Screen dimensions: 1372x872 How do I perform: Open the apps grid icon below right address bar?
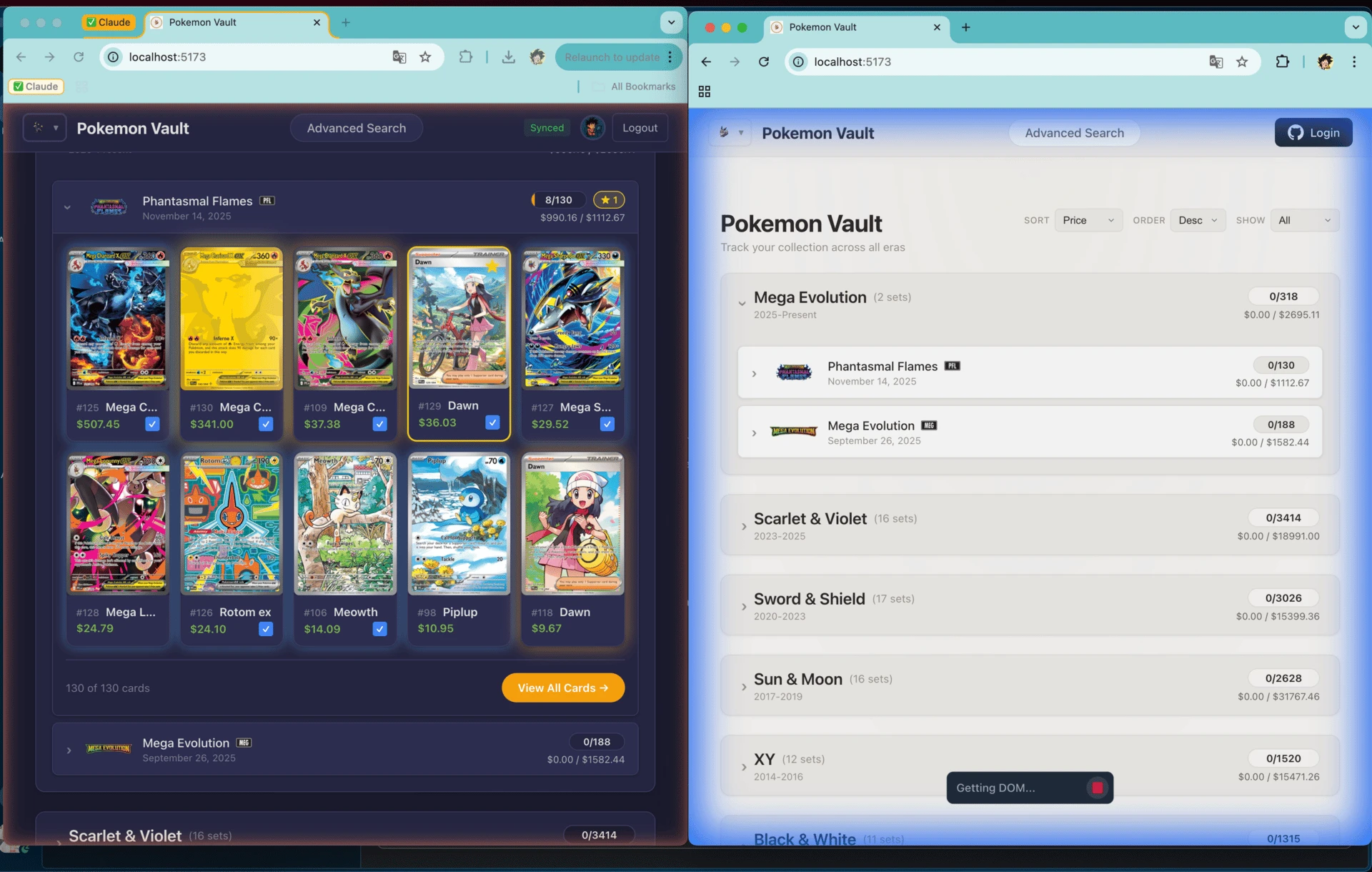[704, 91]
